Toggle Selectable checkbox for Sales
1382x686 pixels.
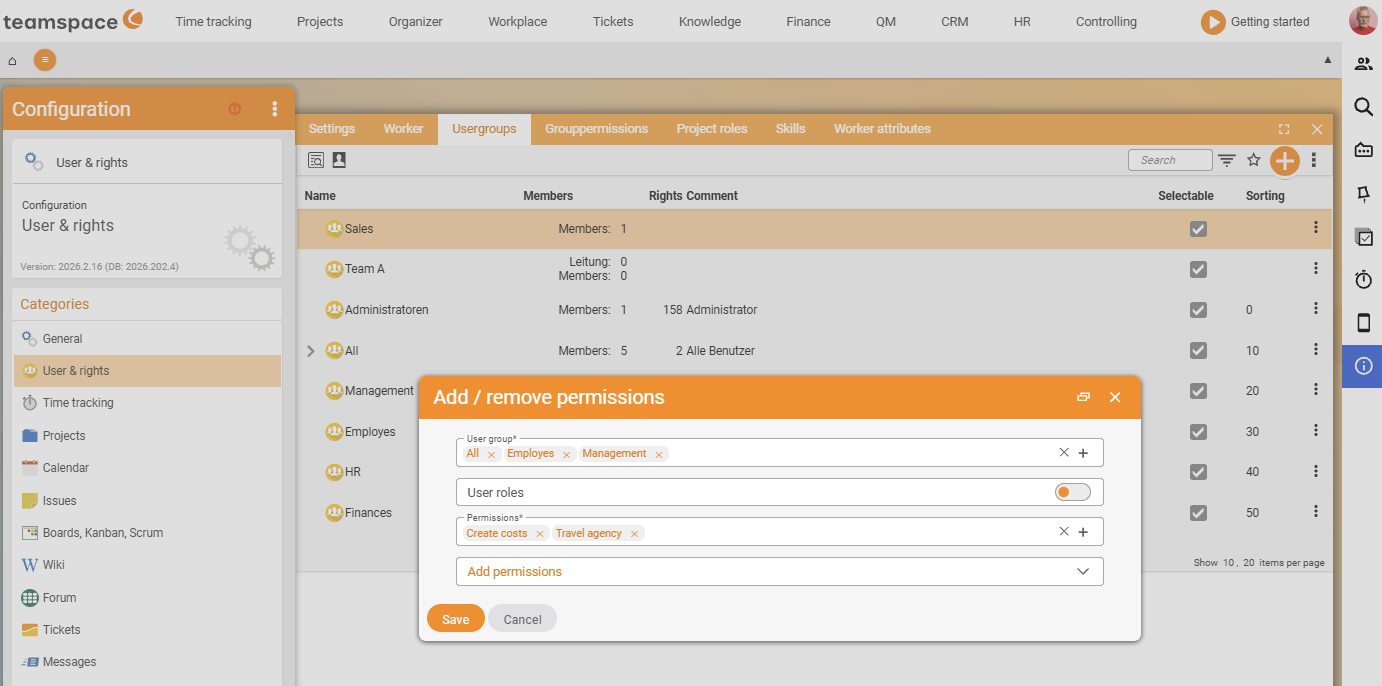(x=1198, y=229)
